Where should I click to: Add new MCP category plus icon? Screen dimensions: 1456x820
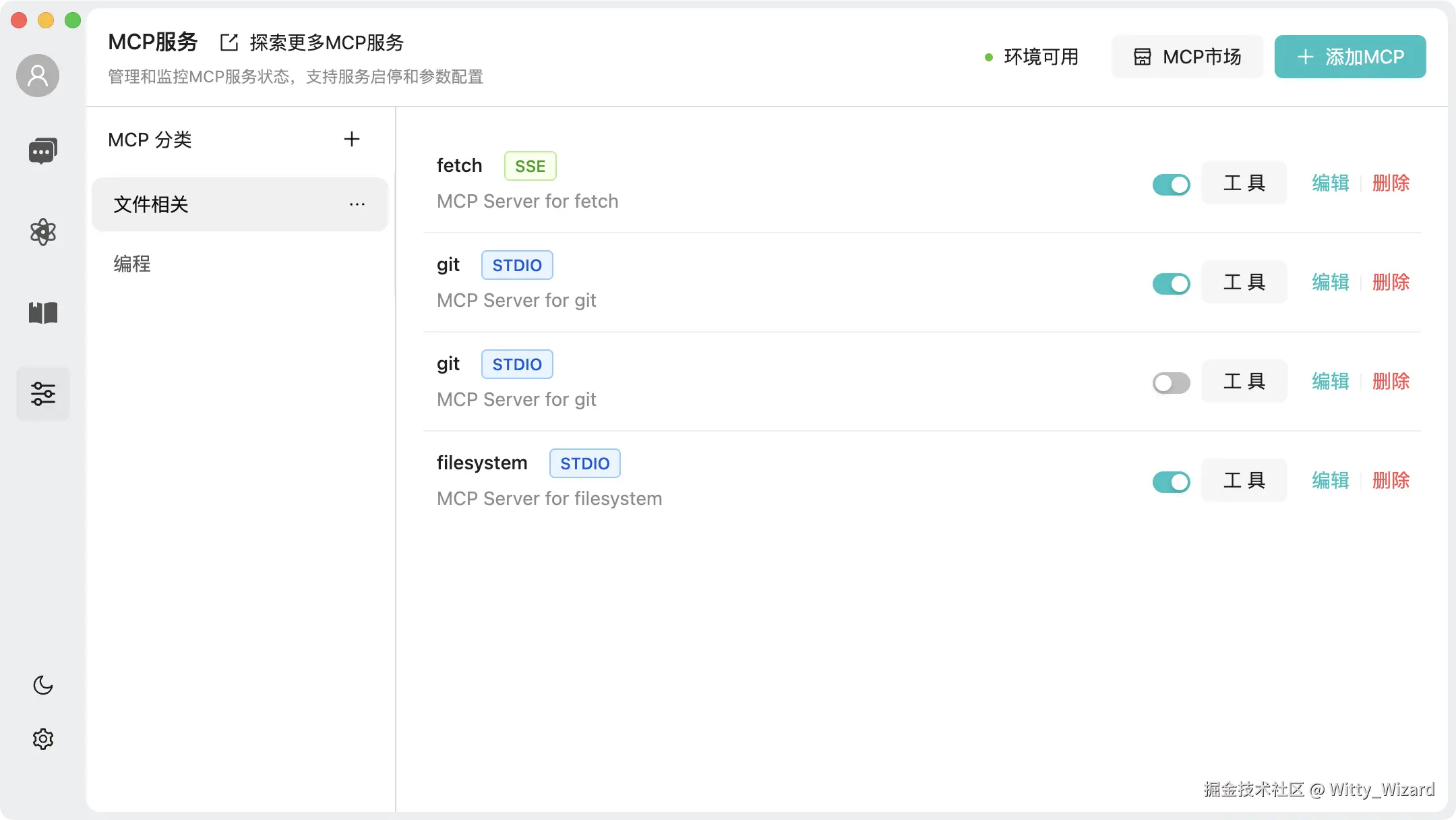pos(351,140)
